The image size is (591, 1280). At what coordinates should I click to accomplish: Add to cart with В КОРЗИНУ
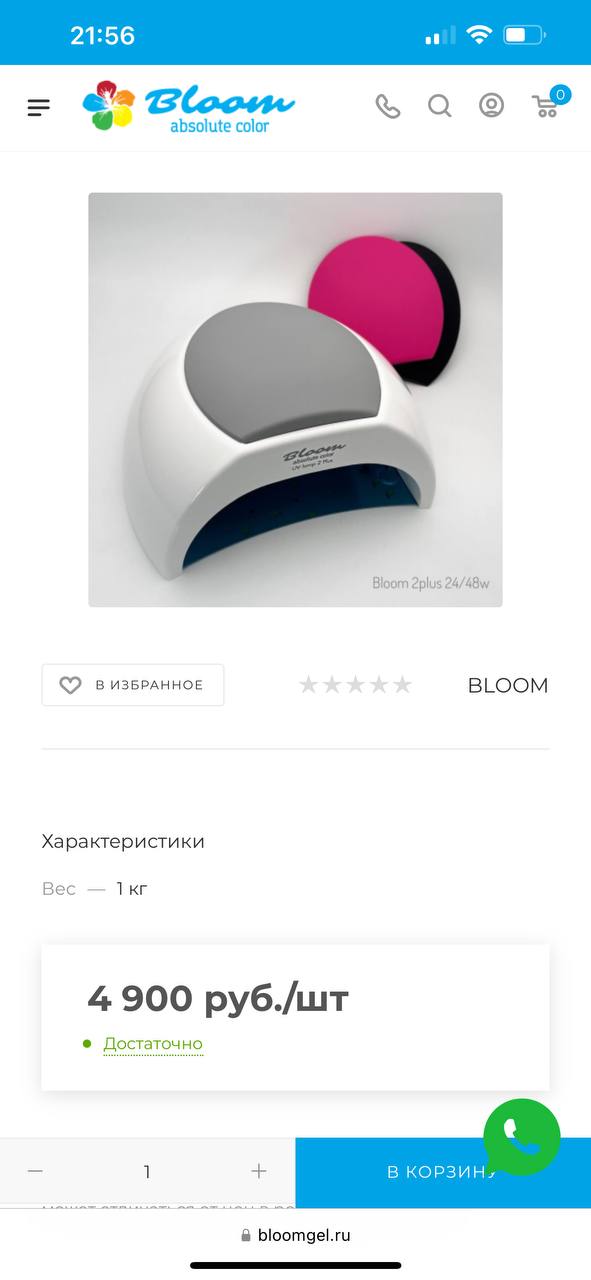pyautogui.click(x=443, y=1172)
